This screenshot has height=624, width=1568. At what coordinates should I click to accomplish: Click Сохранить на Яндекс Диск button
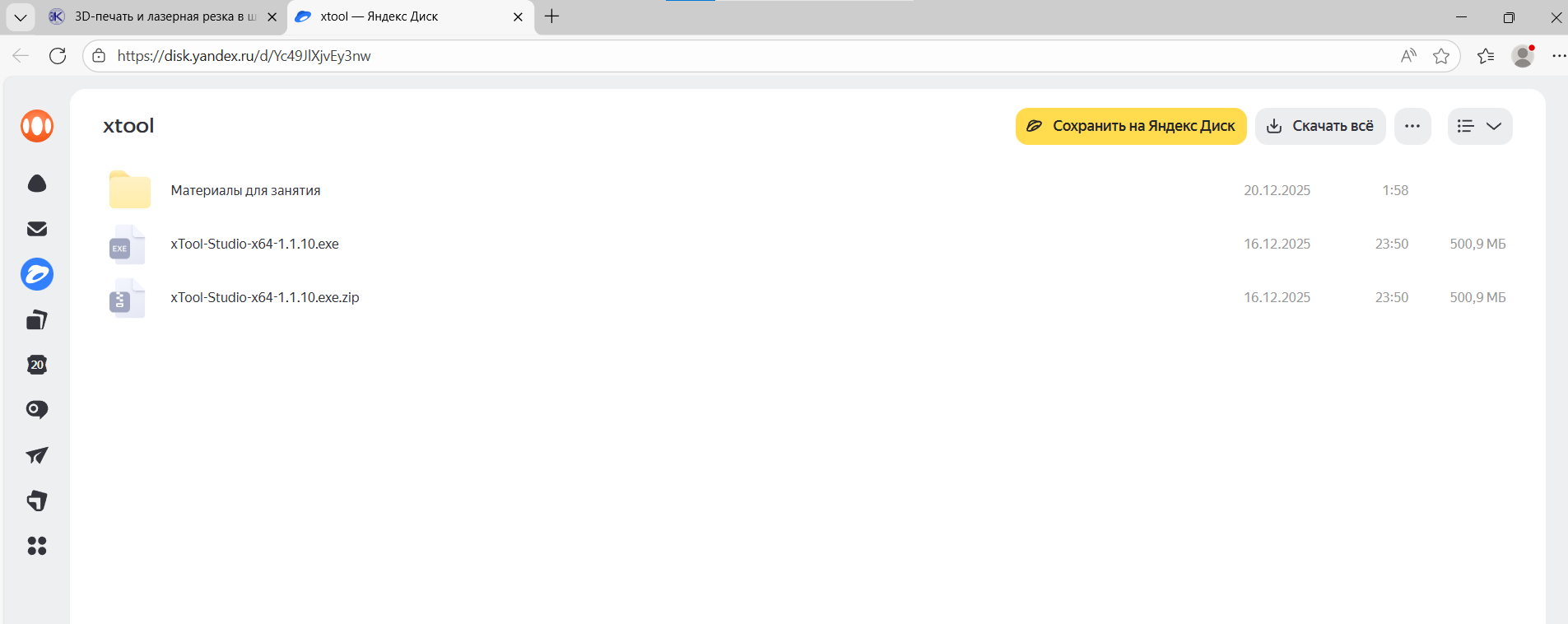(1131, 126)
